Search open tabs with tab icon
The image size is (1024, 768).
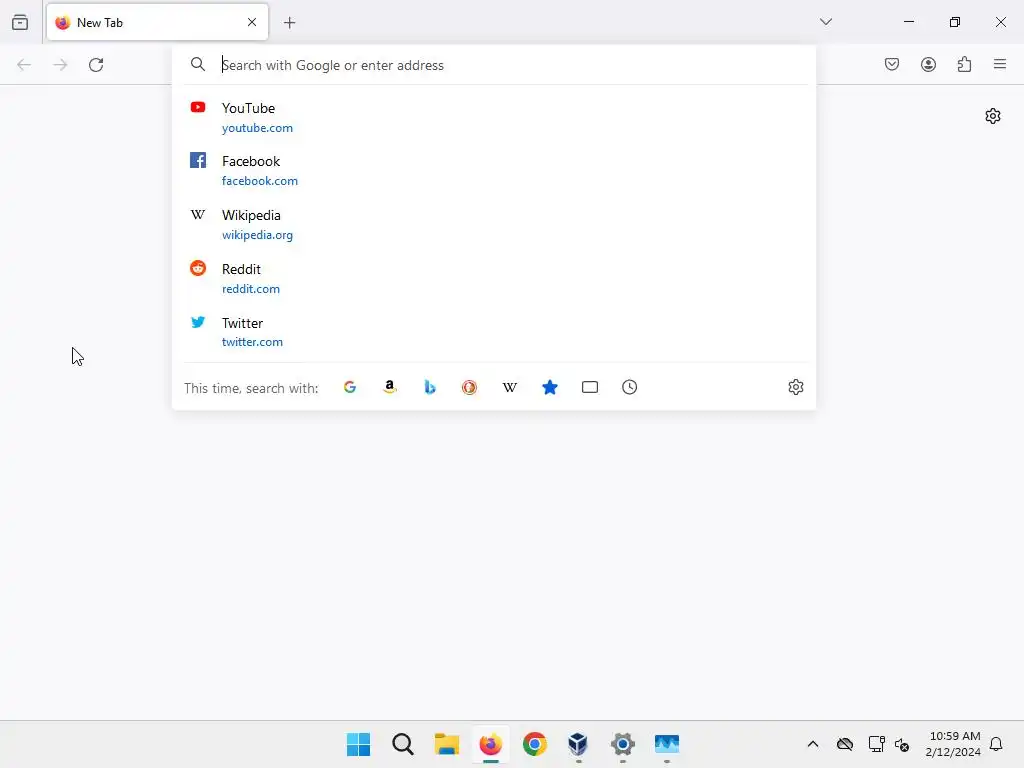pyautogui.click(x=590, y=387)
